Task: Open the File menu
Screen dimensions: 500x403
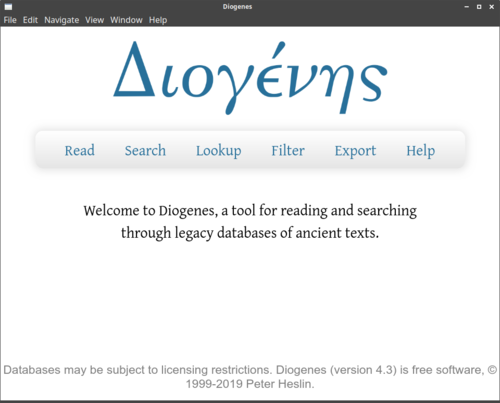Action: click(10, 20)
